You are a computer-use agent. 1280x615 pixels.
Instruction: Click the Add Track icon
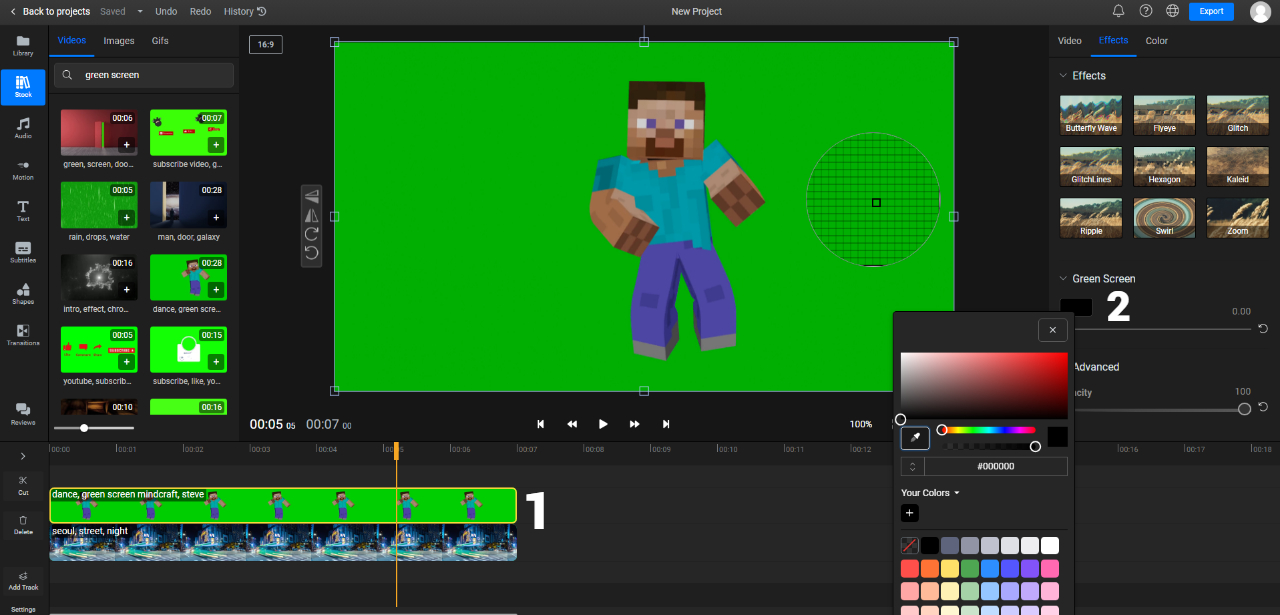23,580
